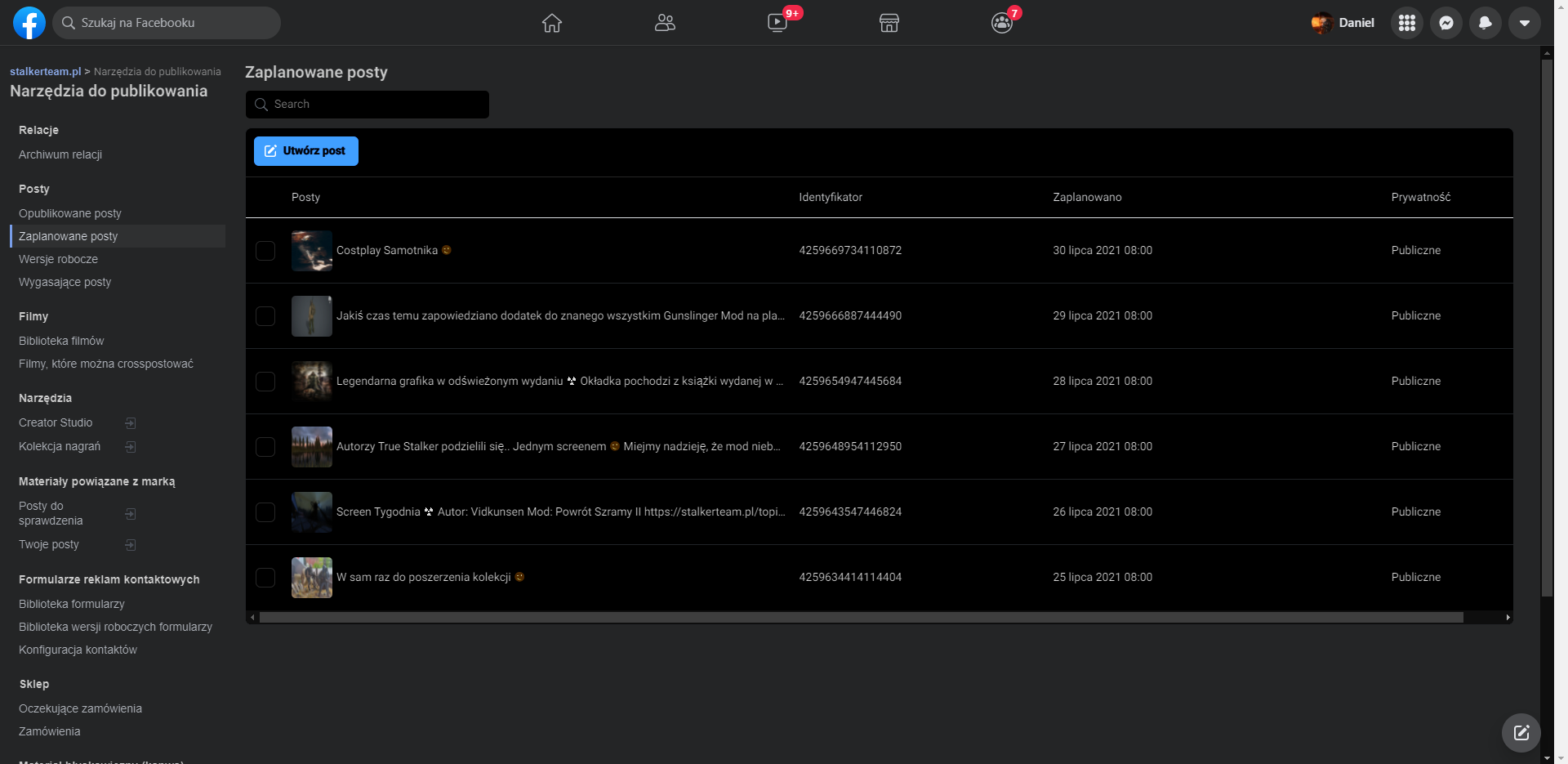Open Filmy, które można crosspostować
The width and height of the screenshot is (1568, 764).
[x=106, y=364]
